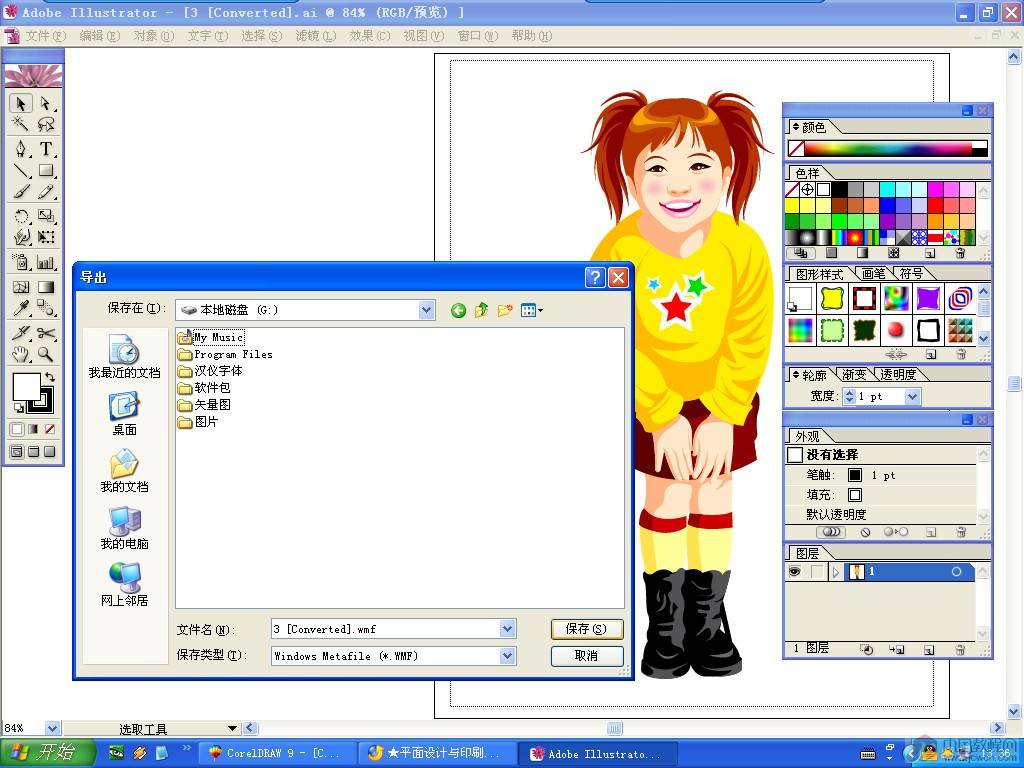This screenshot has width=1024, height=768.
Task: Go to 我的电脑 location
Action: pyautogui.click(x=124, y=528)
